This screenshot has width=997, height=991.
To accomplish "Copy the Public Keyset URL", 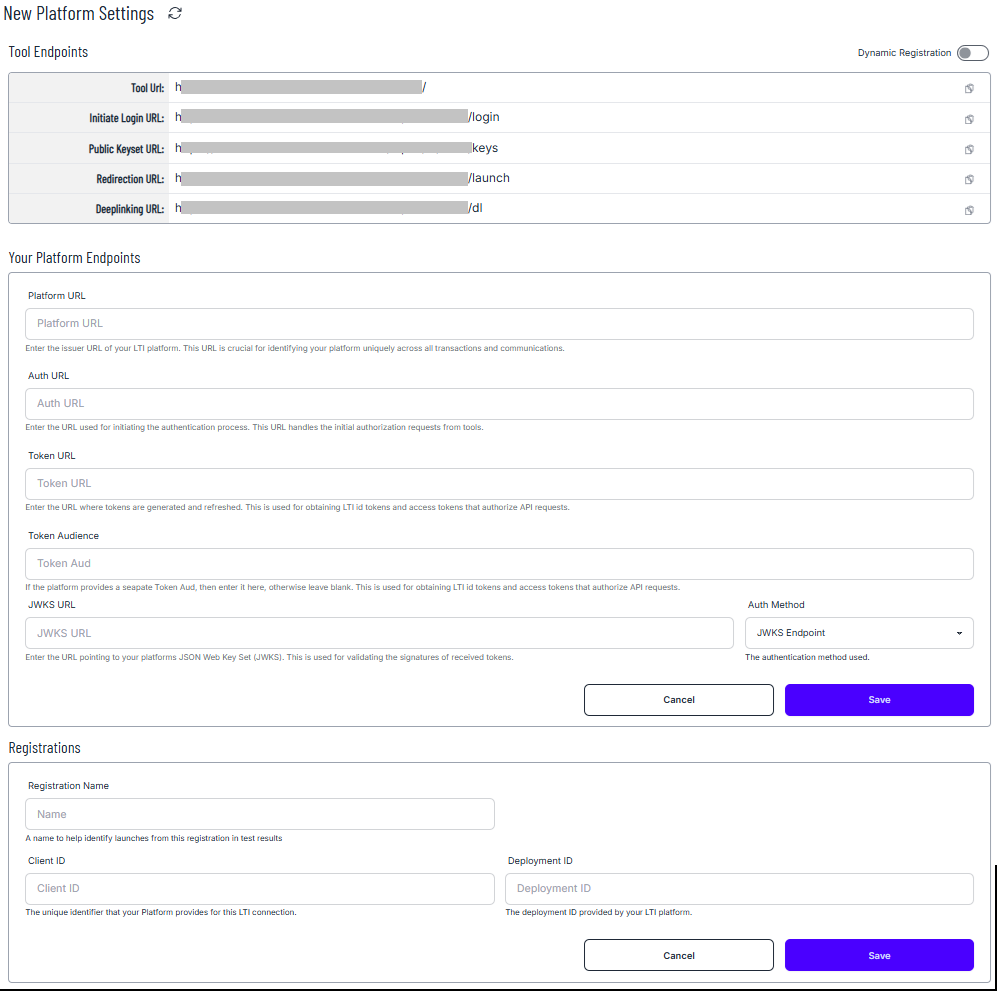I will 968,149.
